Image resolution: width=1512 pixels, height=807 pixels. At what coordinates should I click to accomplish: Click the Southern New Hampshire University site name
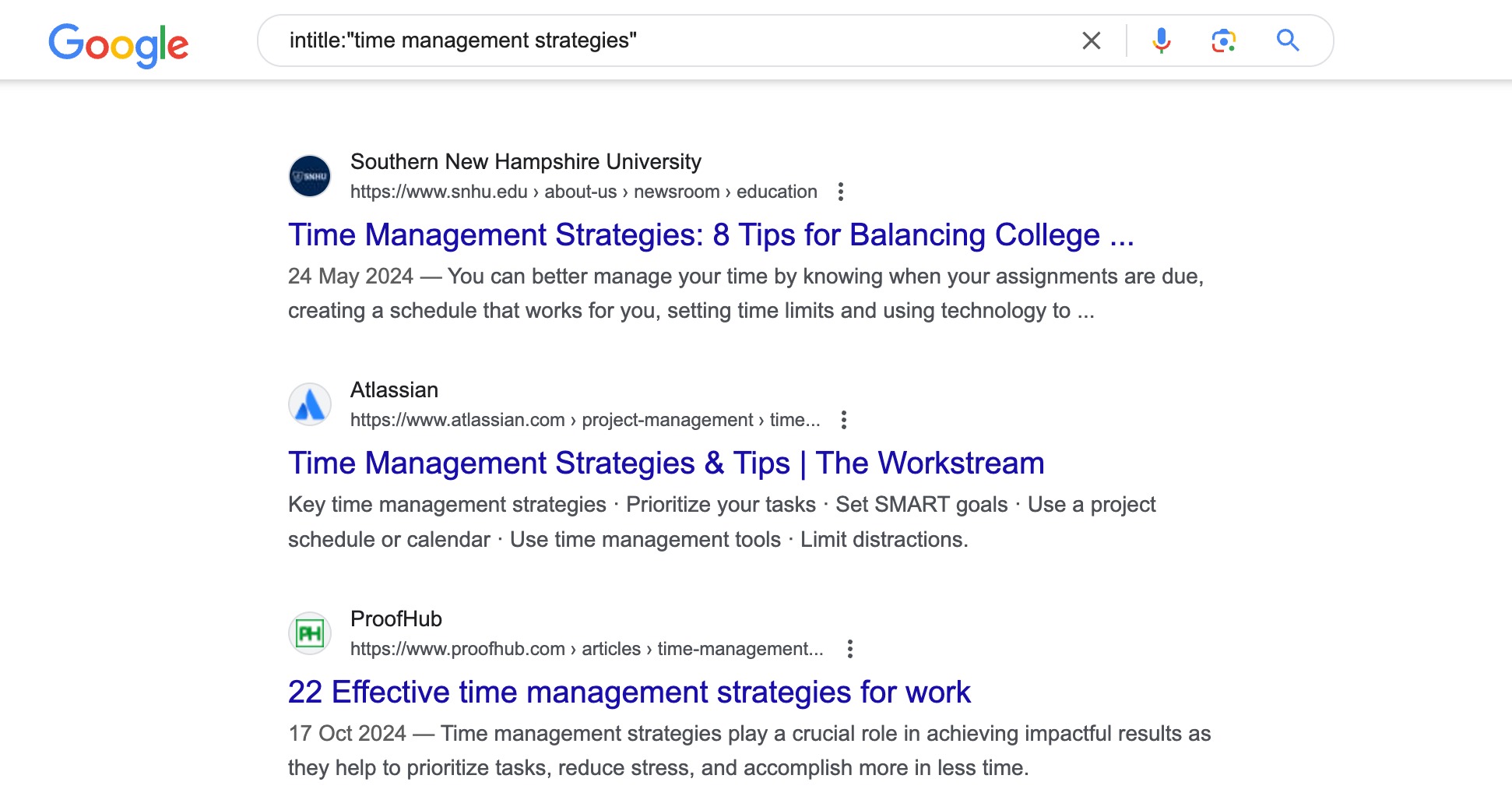coord(526,161)
